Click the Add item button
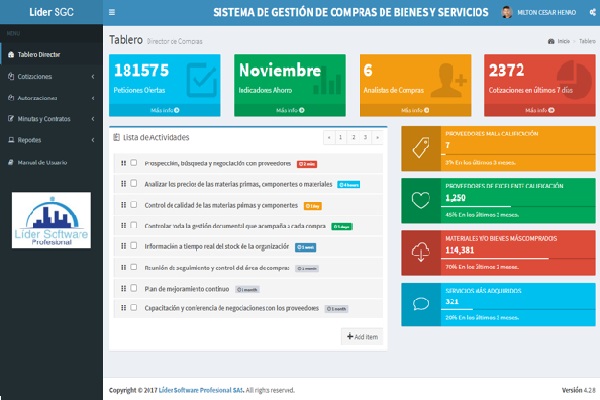The width and height of the screenshot is (600, 400). point(361,337)
